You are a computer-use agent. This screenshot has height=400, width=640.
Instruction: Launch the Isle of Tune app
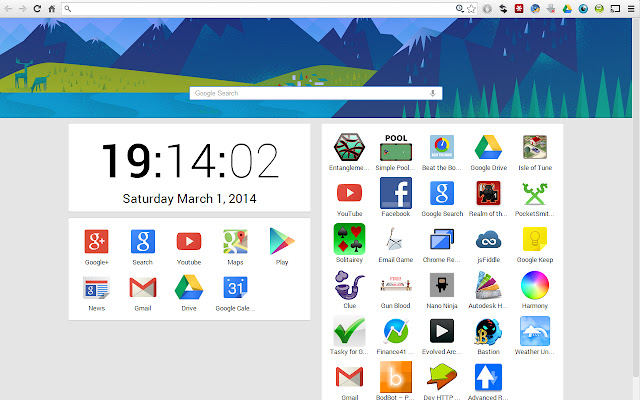coord(535,147)
